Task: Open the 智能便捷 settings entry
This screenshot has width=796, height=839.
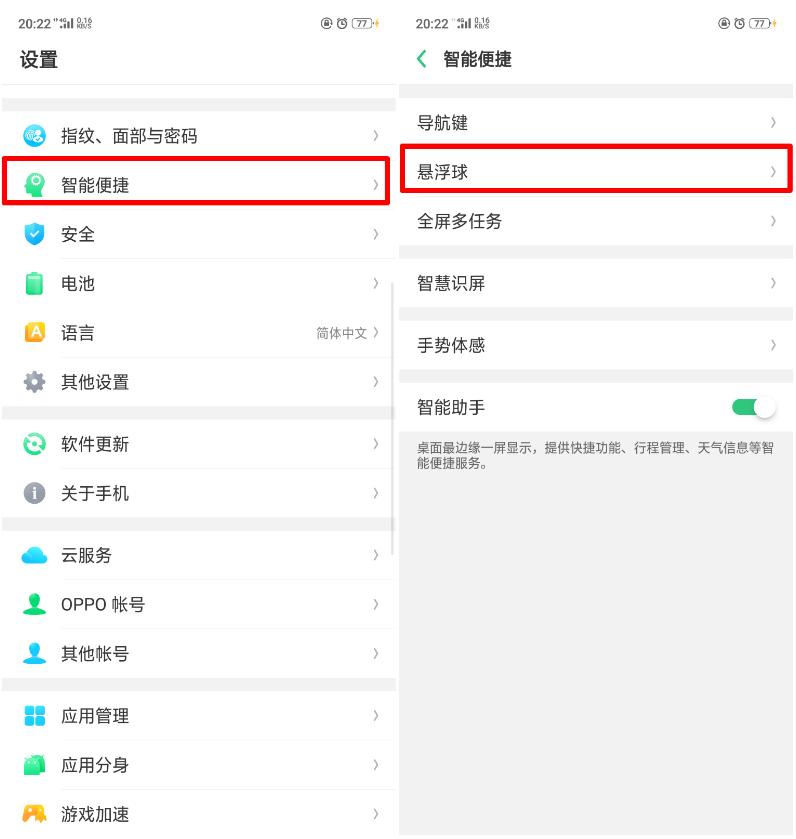Action: click(196, 181)
